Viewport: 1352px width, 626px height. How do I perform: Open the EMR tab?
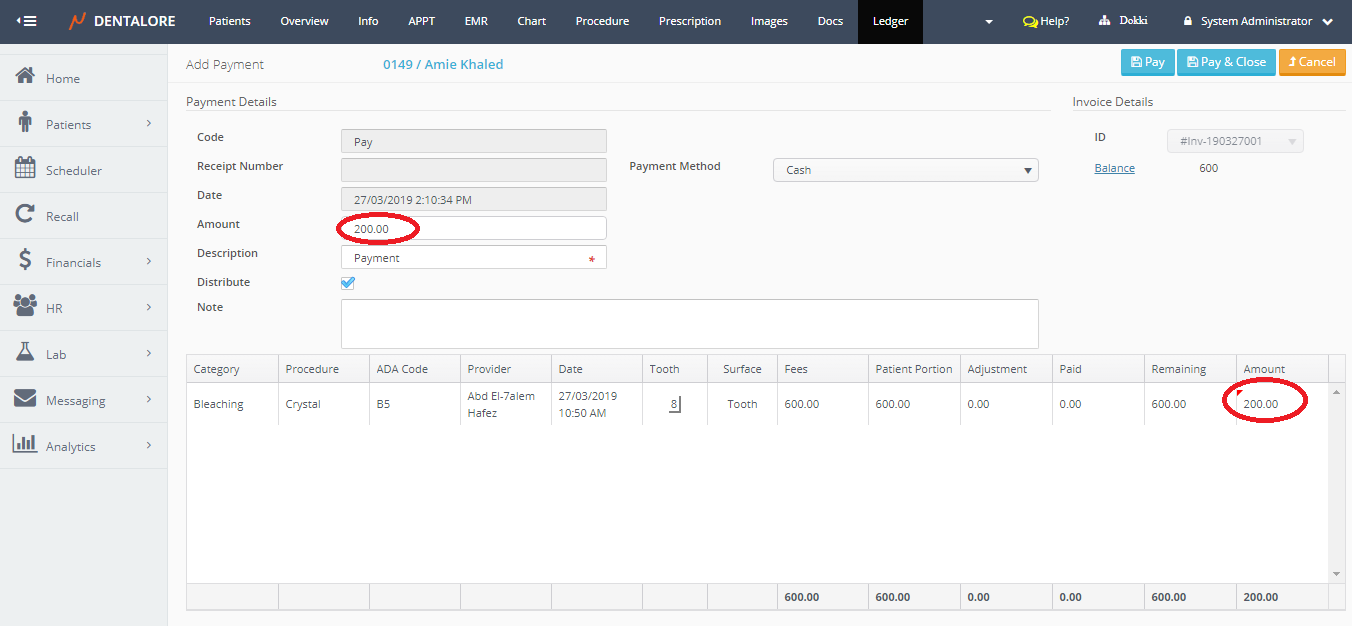click(476, 21)
